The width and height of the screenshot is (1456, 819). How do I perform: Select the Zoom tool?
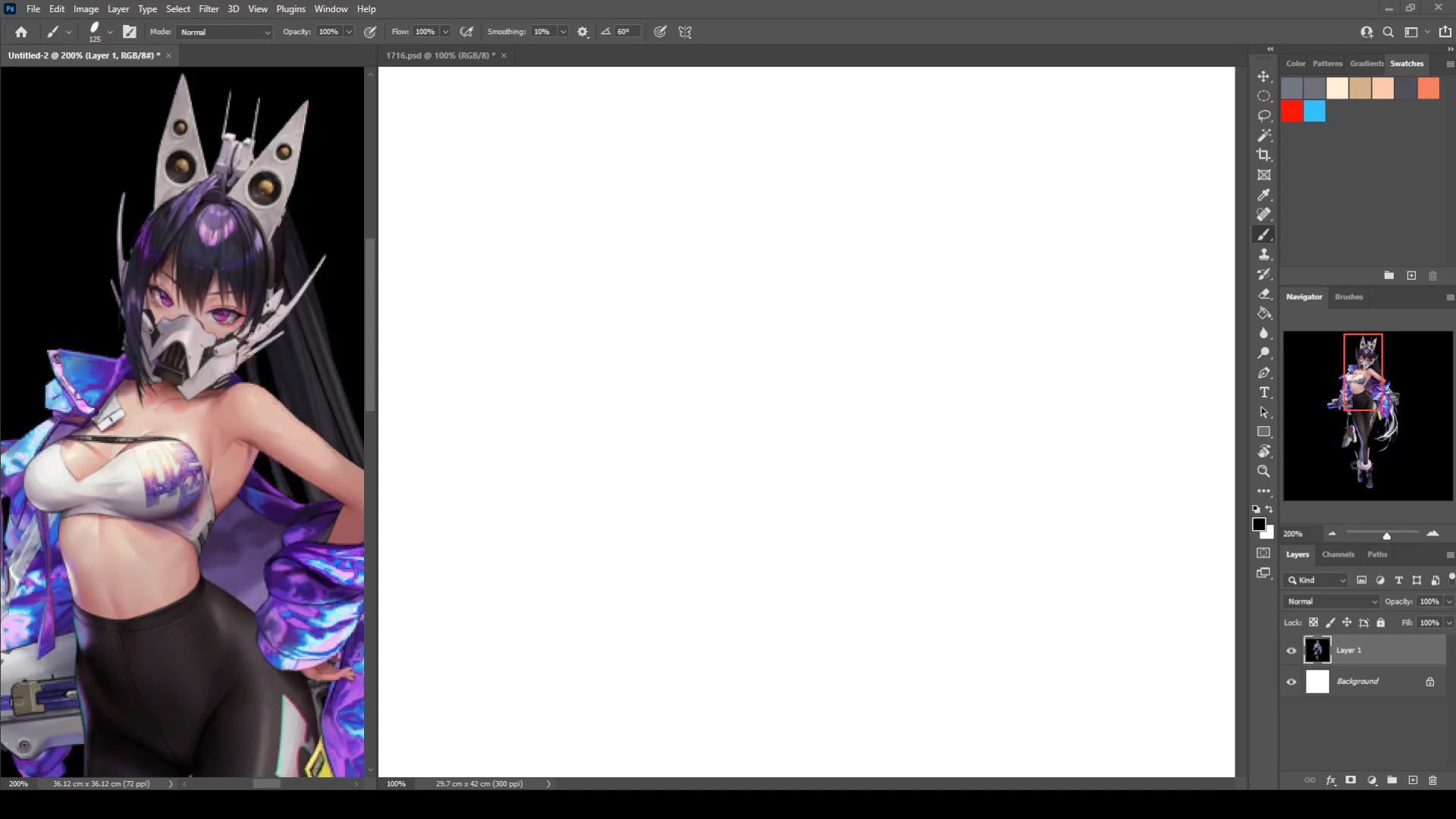click(x=1263, y=472)
